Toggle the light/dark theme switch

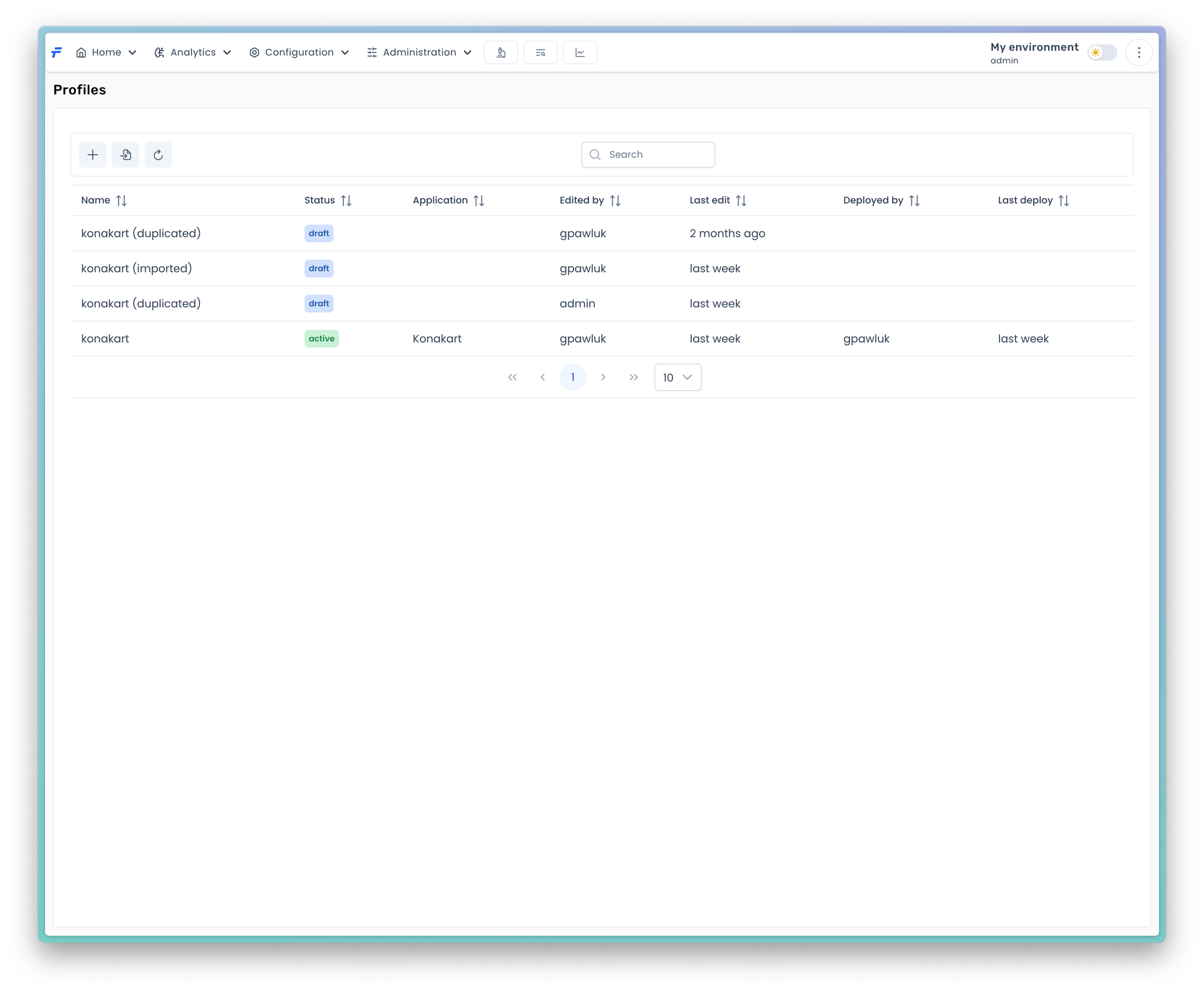coord(1102,53)
